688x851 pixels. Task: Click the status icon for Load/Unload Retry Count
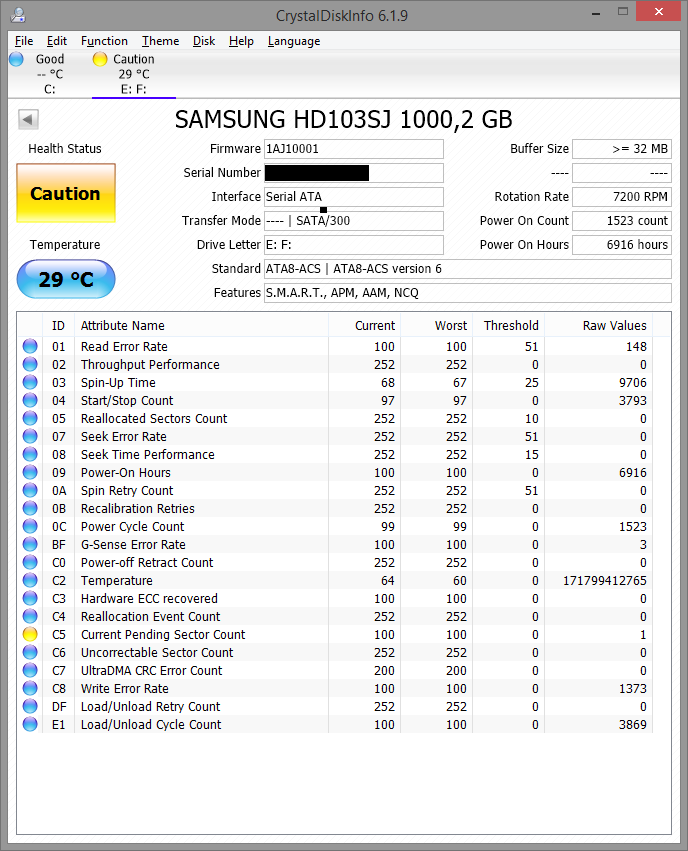point(30,706)
